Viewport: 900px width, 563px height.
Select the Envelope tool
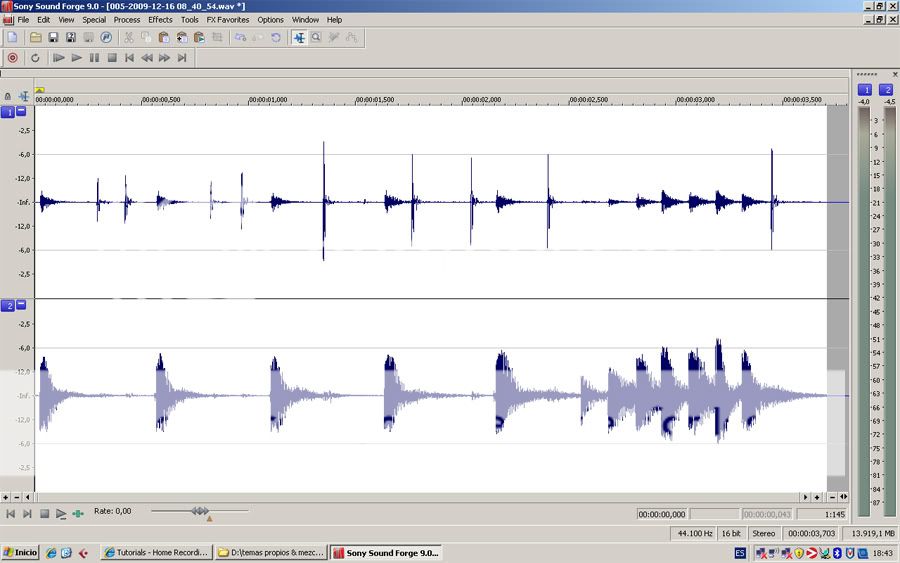(352, 37)
